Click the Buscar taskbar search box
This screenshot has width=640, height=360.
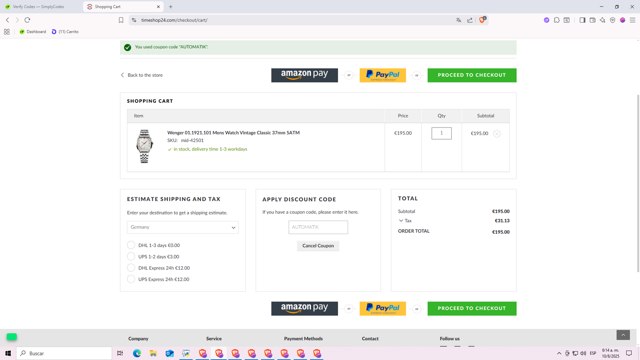pyautogui.click(x=64, y=353)
